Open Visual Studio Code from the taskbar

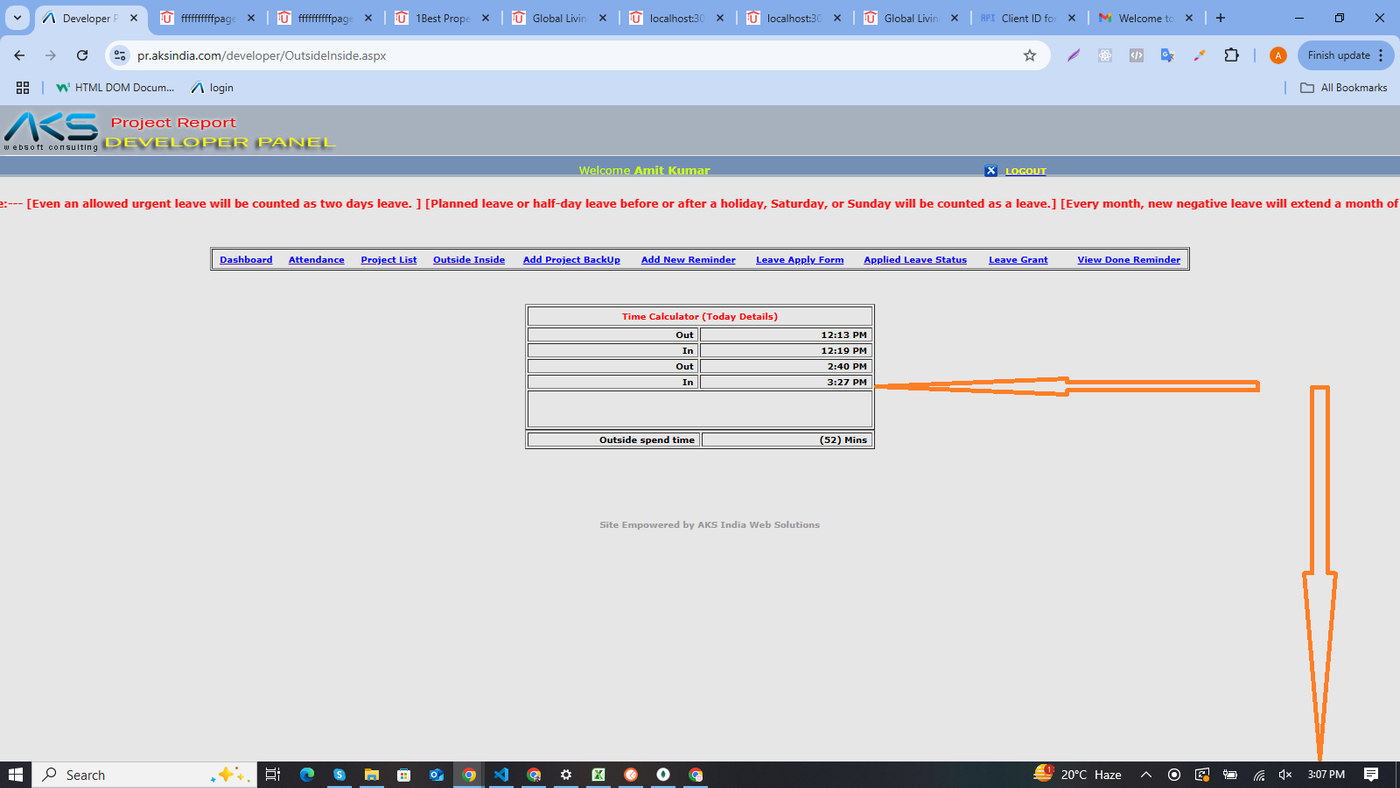(x=501, y=775)
